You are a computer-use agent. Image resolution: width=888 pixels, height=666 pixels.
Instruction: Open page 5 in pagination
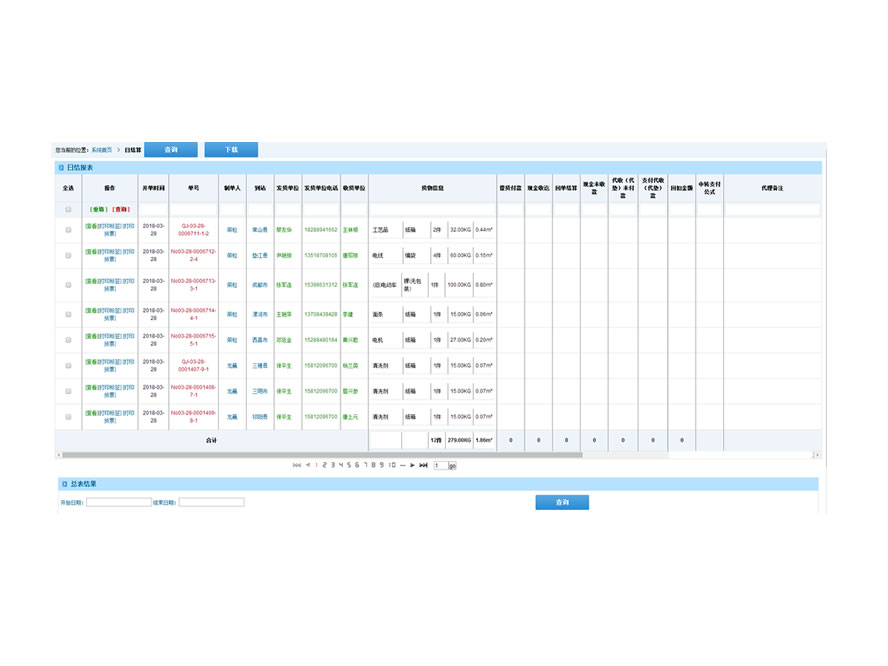click(349, 465)
